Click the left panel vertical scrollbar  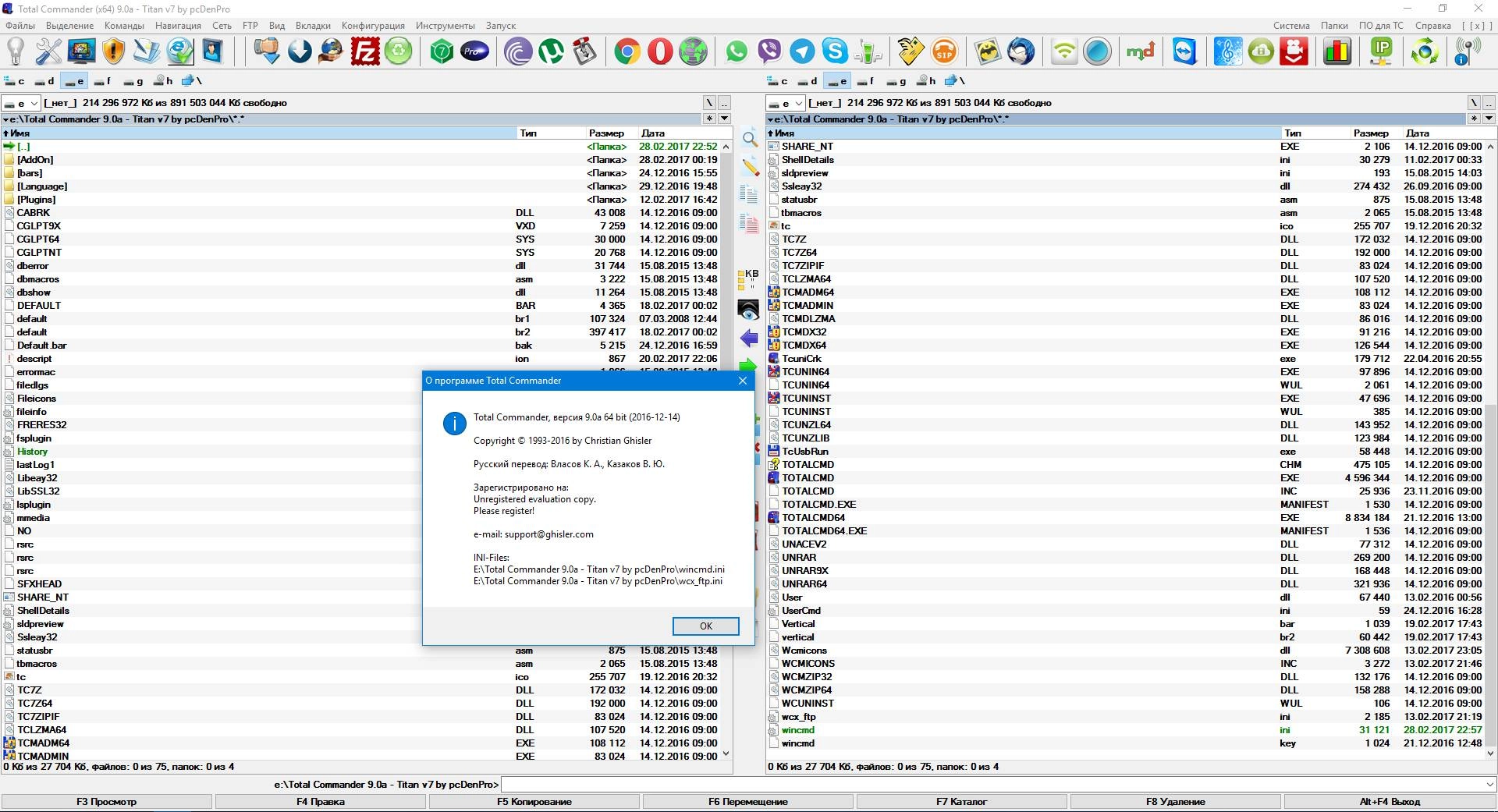(x=726, y=450)
